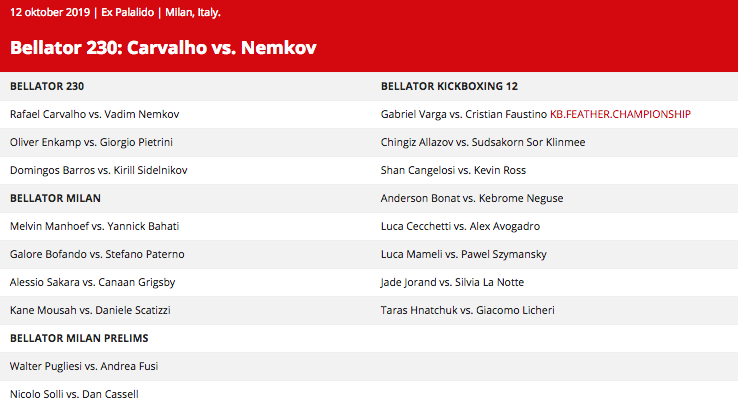
Task: Select Luca Mameli vs. Pawel Szymansky fight
Action: coord(467,254)
